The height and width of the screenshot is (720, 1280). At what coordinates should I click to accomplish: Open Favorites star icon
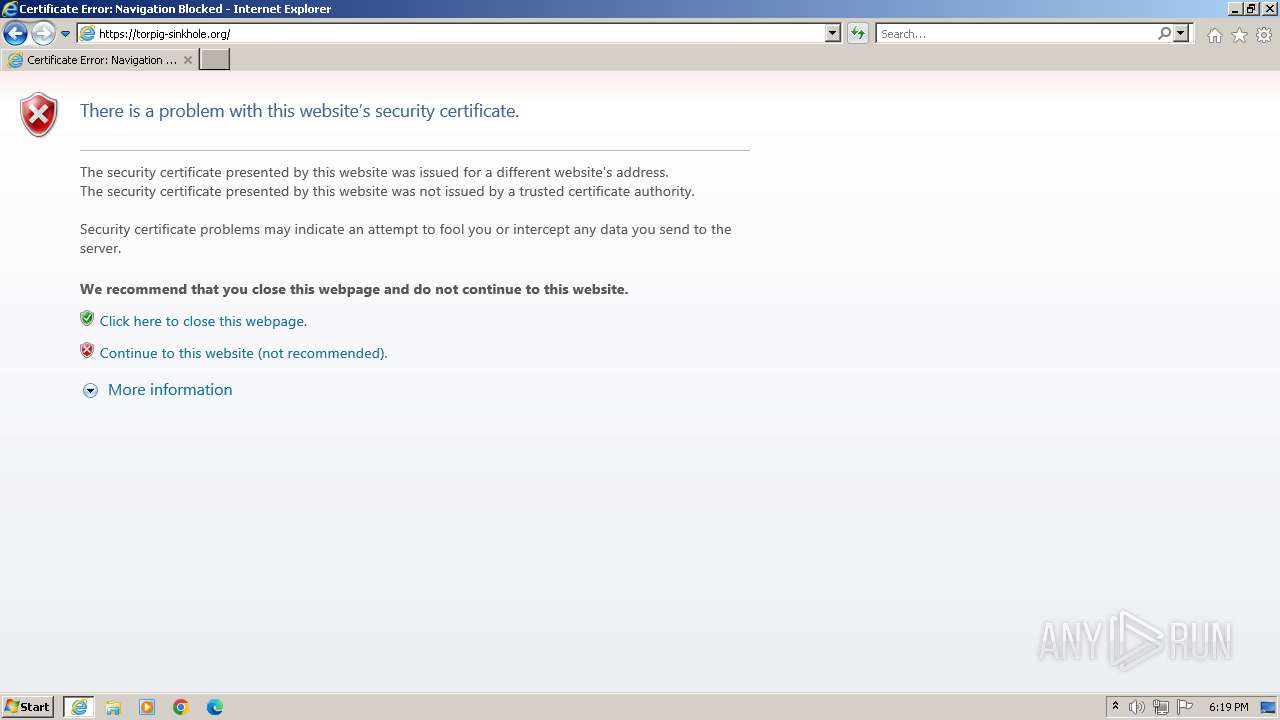1239,35
